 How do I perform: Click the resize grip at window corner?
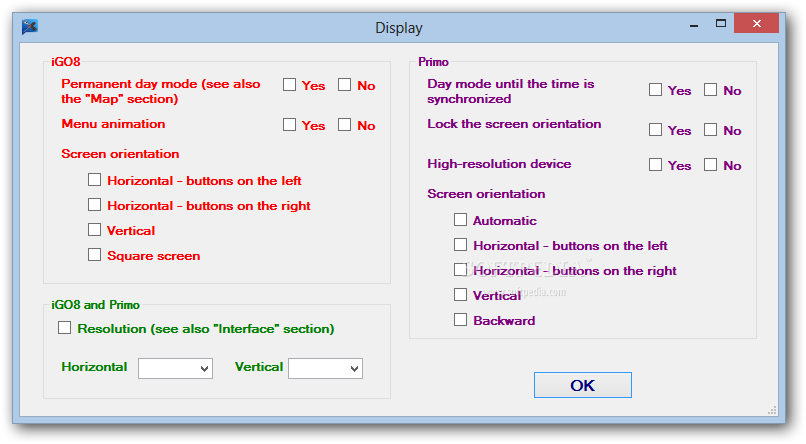pos(772,410)
